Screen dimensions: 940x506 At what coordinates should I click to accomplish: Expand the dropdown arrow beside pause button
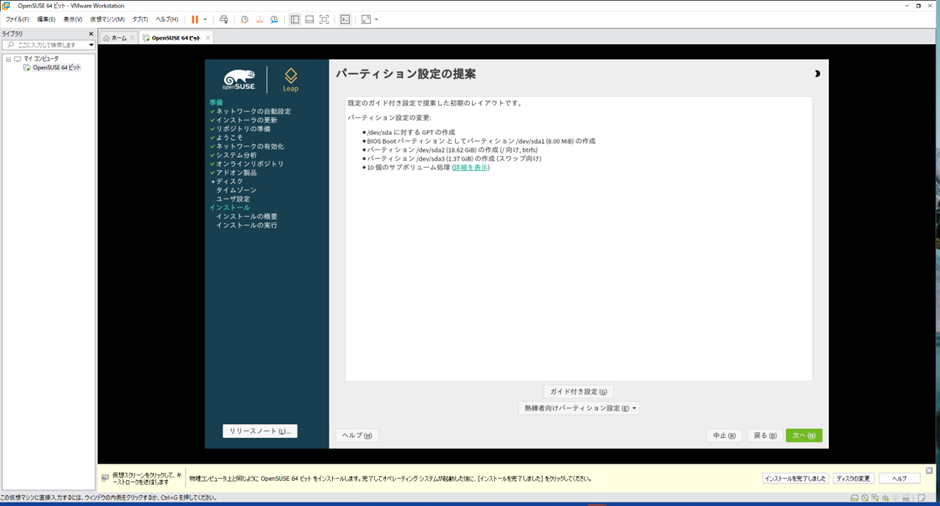point(206,19)
